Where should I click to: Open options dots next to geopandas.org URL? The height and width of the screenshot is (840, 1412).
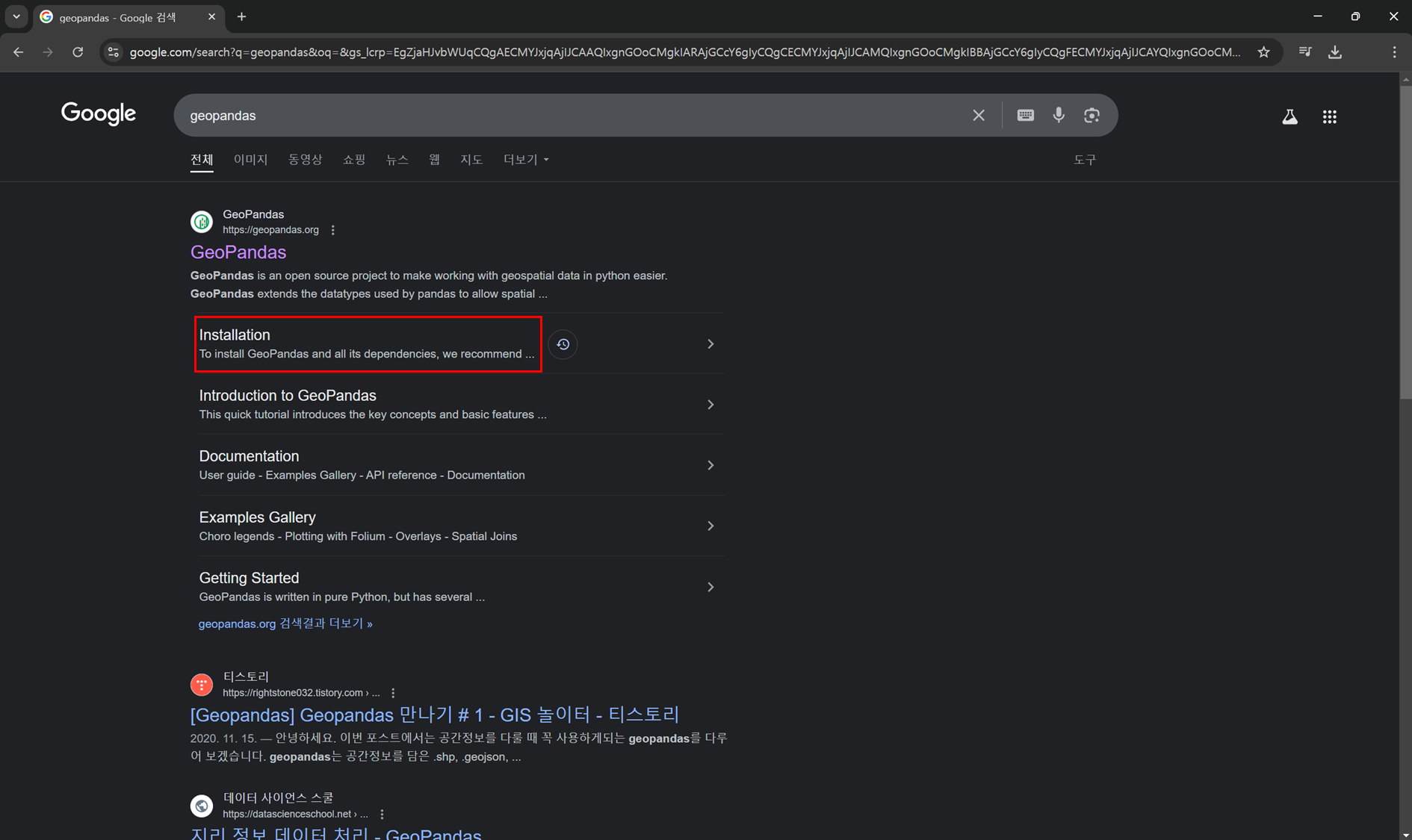(333, 230)
